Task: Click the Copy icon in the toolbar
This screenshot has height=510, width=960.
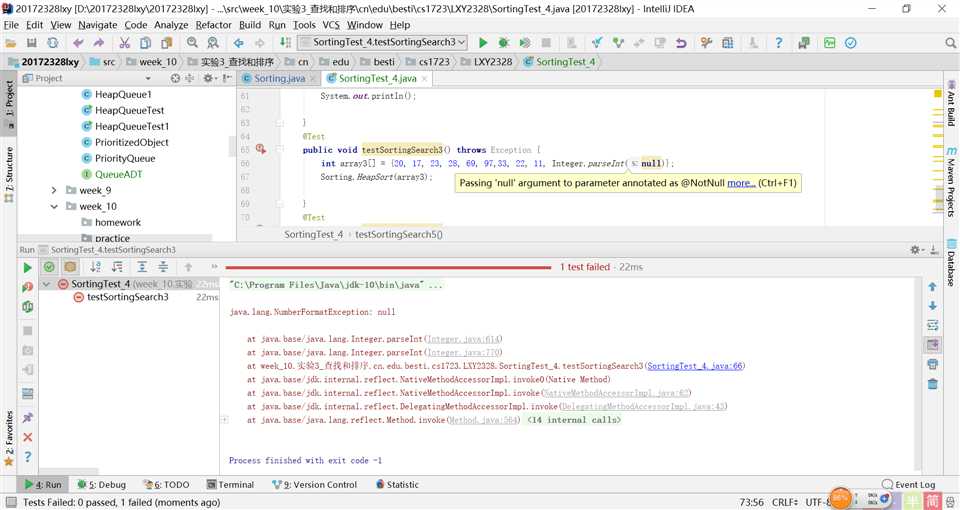Action: pyautogui.click(x=145, y=42)
